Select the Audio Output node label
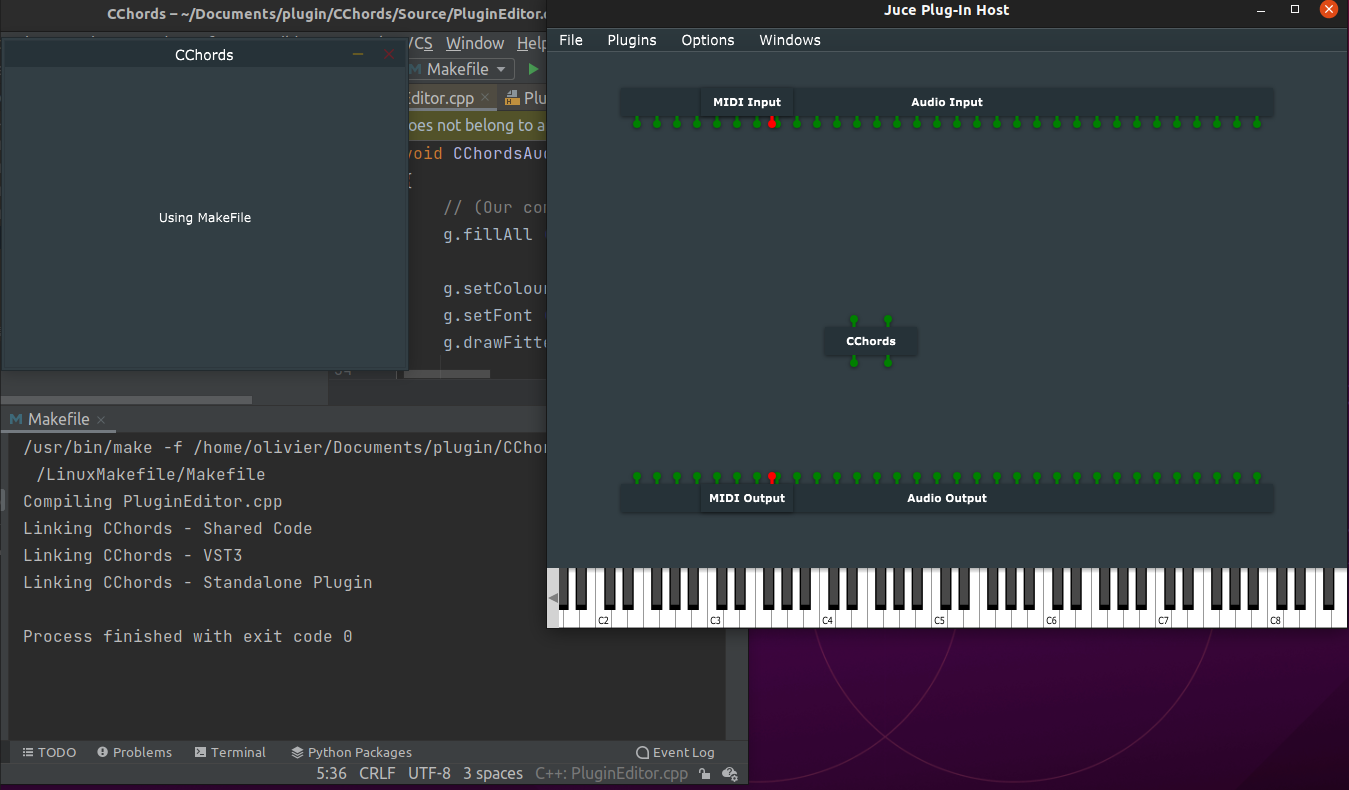Image resolution: width=1349 pixels, height=790 pixels. [x=947, y=498]
